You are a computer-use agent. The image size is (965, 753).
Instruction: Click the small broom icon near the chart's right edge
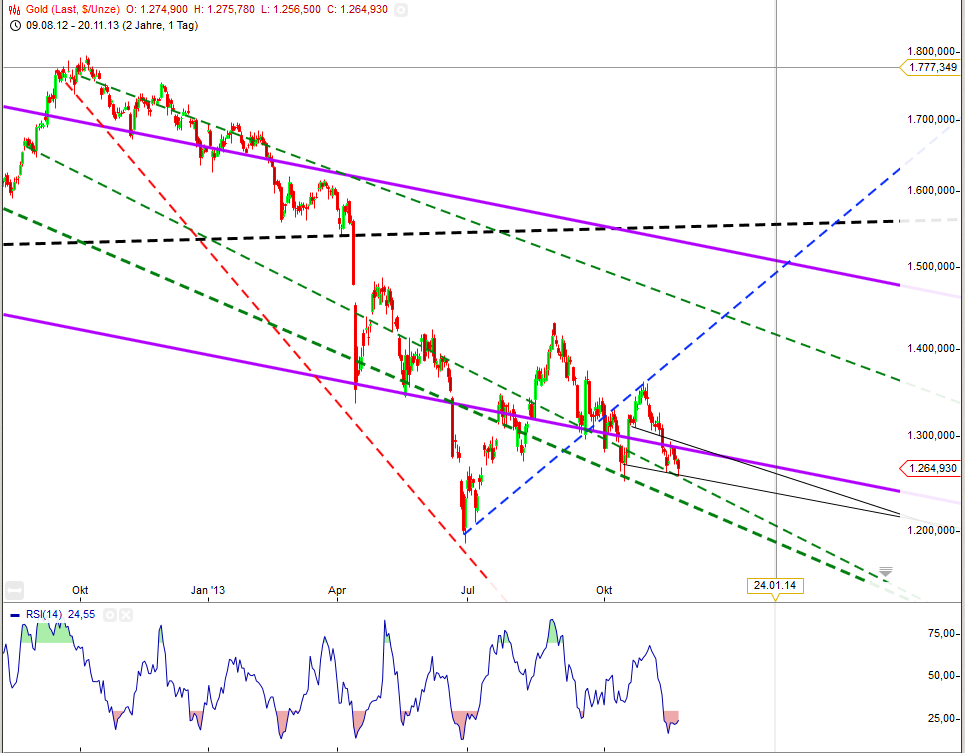point(884,570)
